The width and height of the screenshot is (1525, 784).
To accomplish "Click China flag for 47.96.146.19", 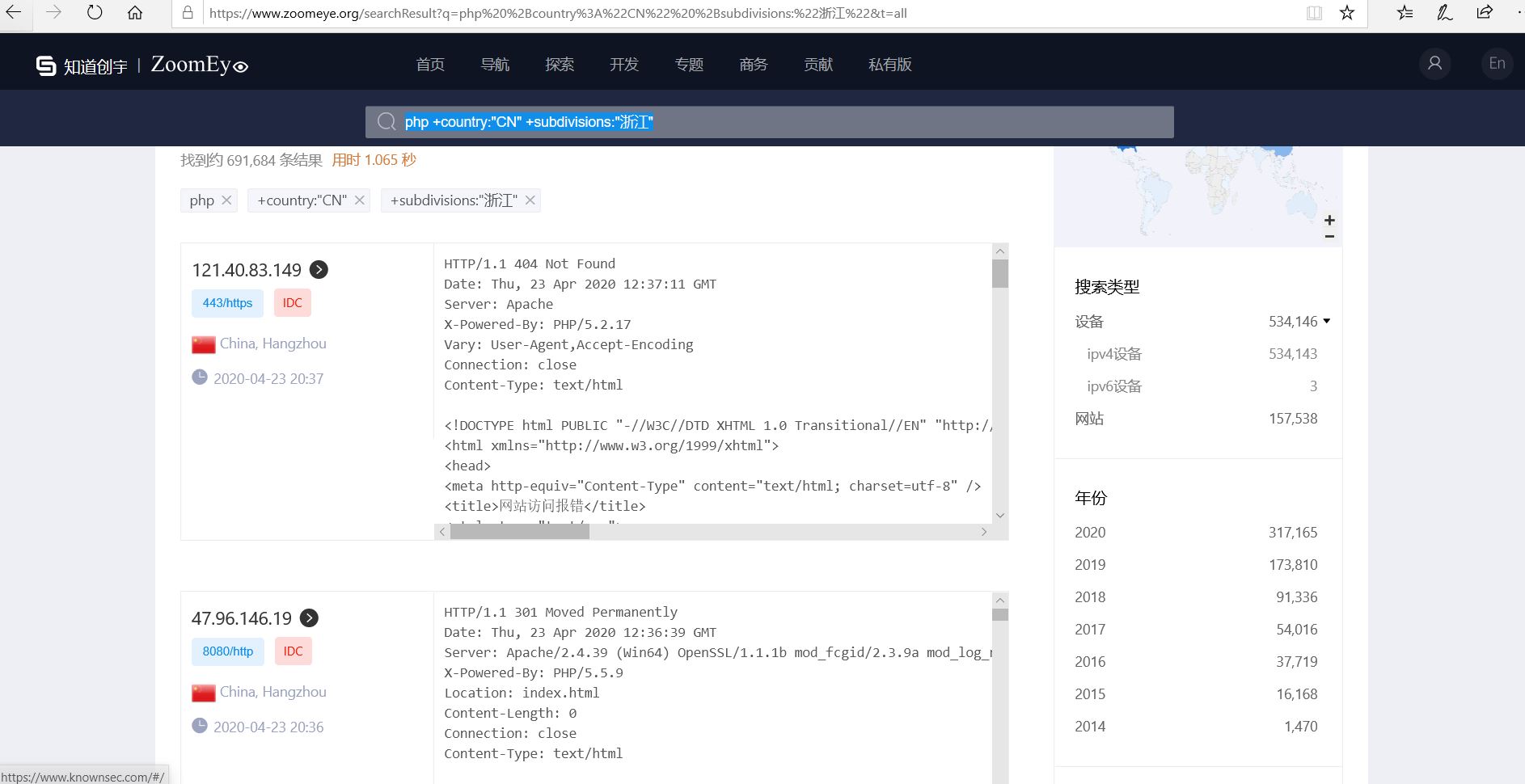I will 204,693.
